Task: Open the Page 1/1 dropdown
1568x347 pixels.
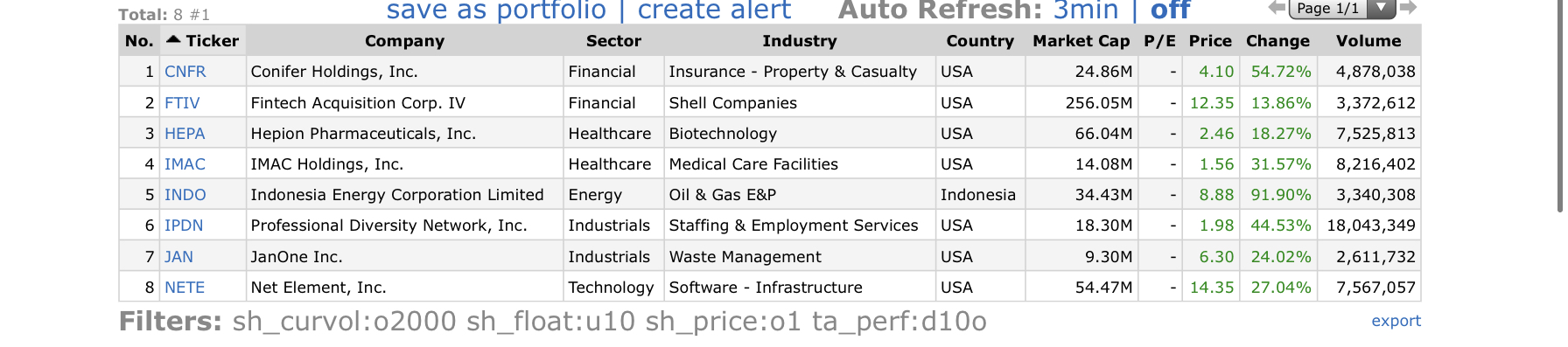Action: 1341,9
